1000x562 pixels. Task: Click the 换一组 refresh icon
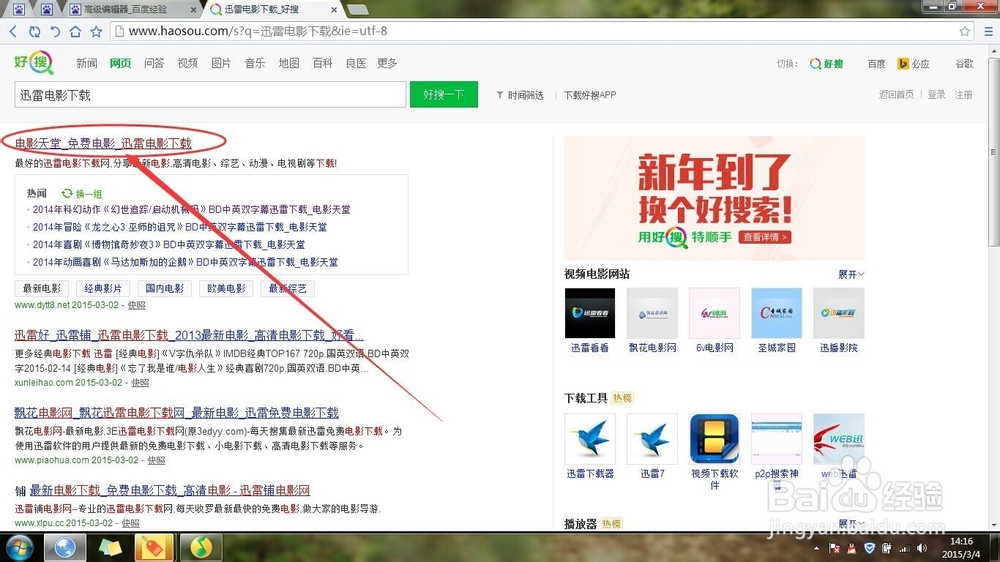[67, 193]
